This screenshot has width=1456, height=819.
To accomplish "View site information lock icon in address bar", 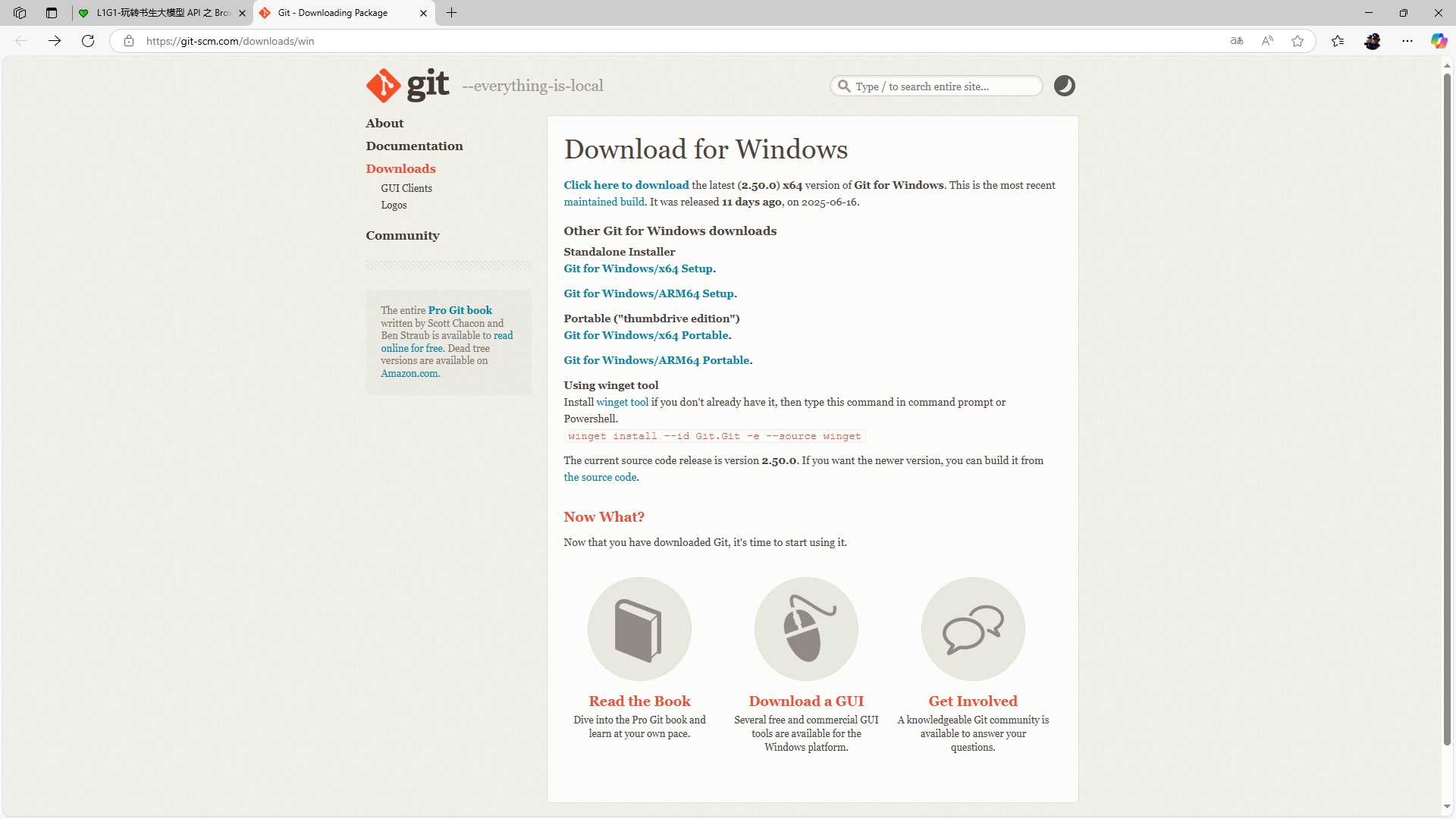I will pos(129,41).
